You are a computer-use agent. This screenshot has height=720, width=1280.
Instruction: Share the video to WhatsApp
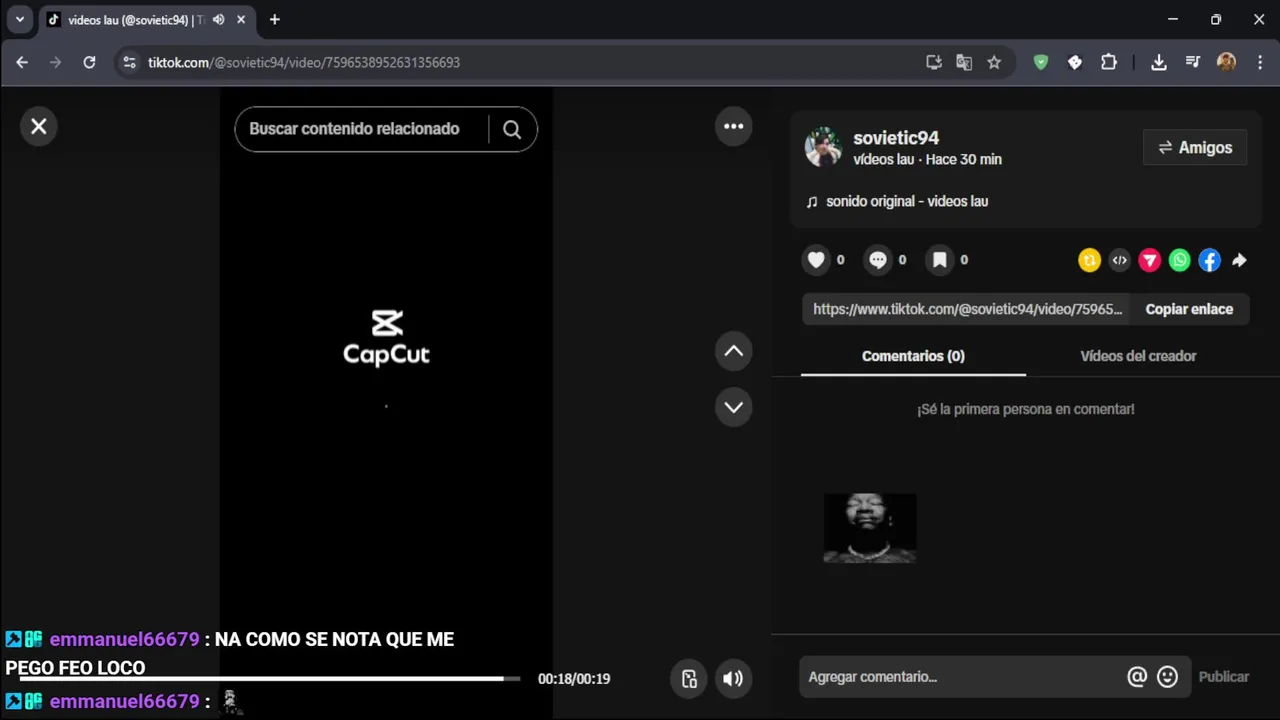[1179, 260]
